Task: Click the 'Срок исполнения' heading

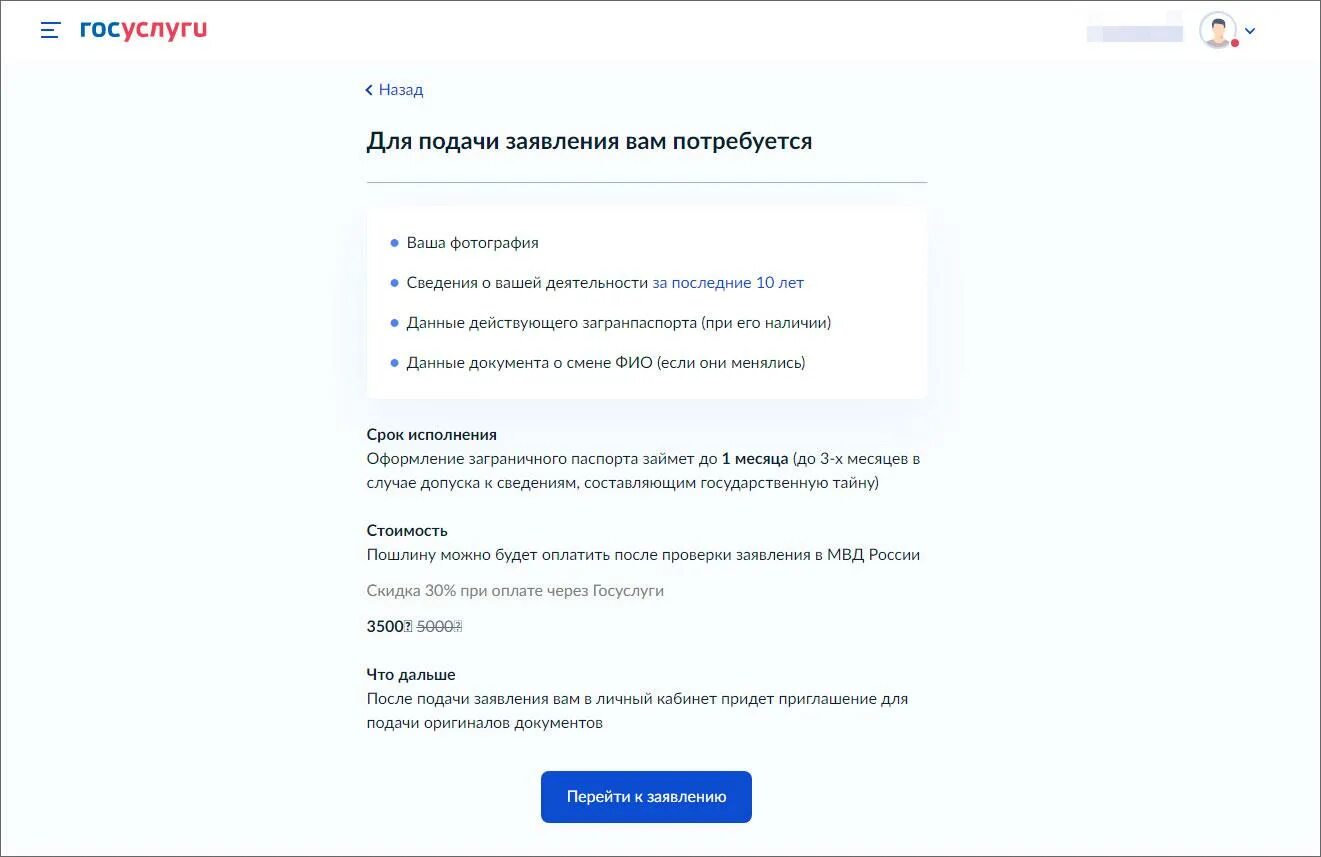Action: coord(432,435)
